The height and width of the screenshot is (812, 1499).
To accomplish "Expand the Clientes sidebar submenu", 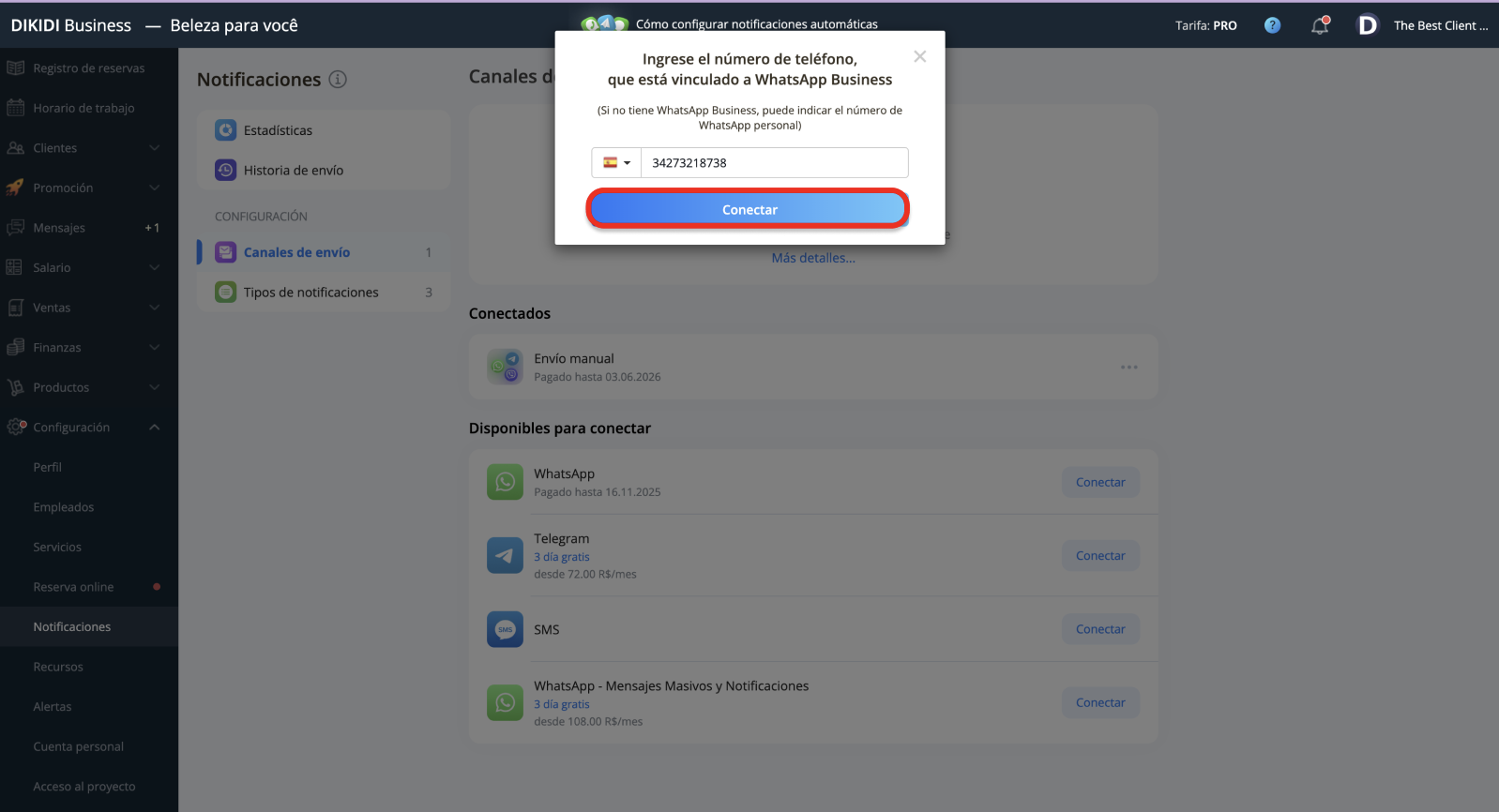I will pos(155,148).
